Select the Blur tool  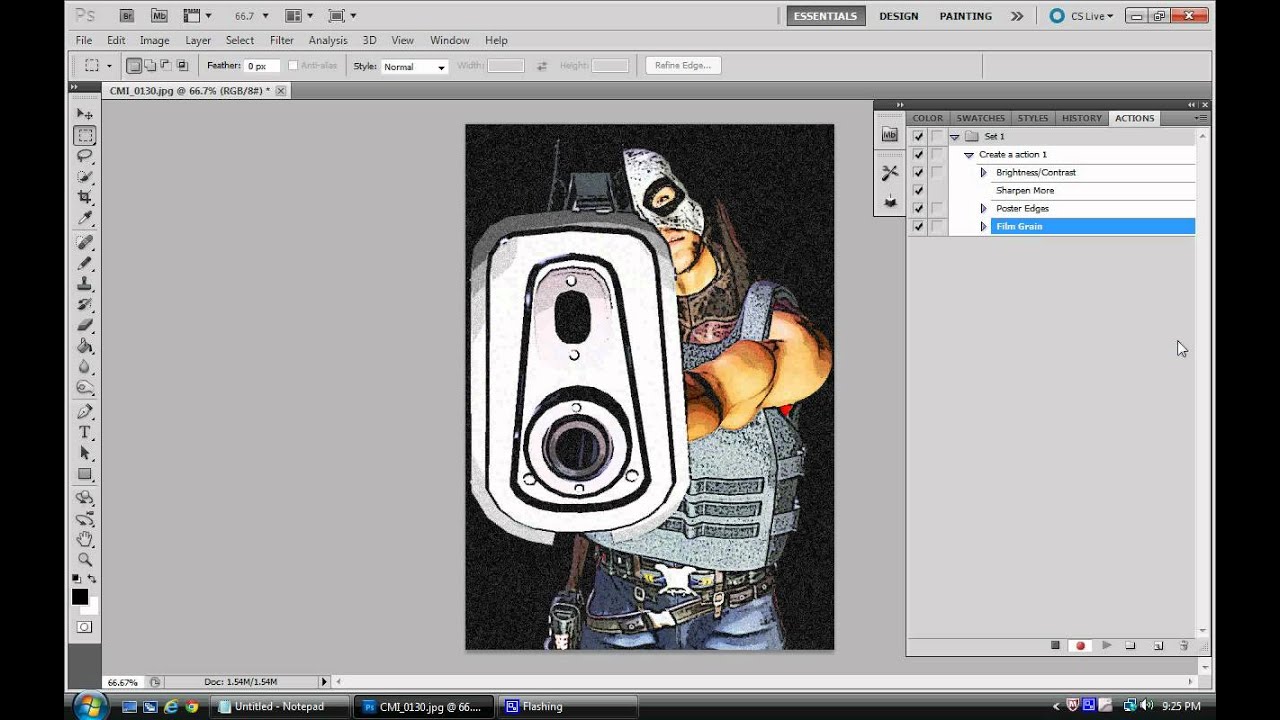tap(85, 367)
